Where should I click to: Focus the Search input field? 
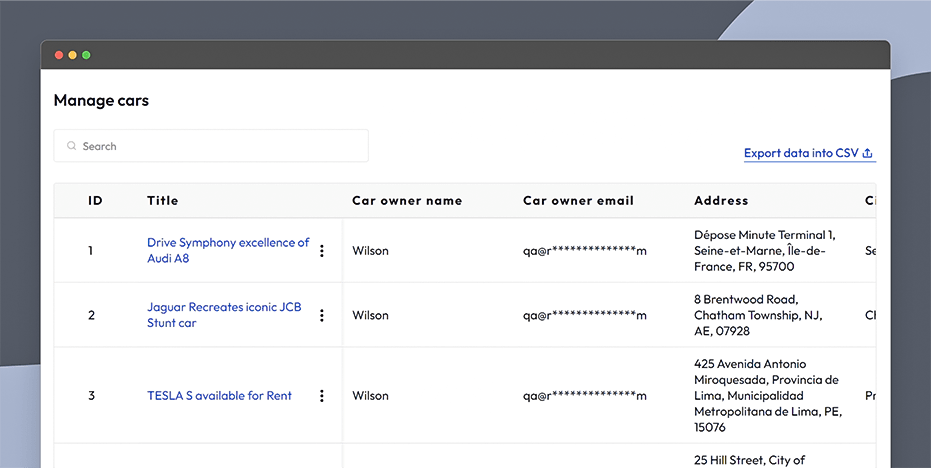point(211,146)
